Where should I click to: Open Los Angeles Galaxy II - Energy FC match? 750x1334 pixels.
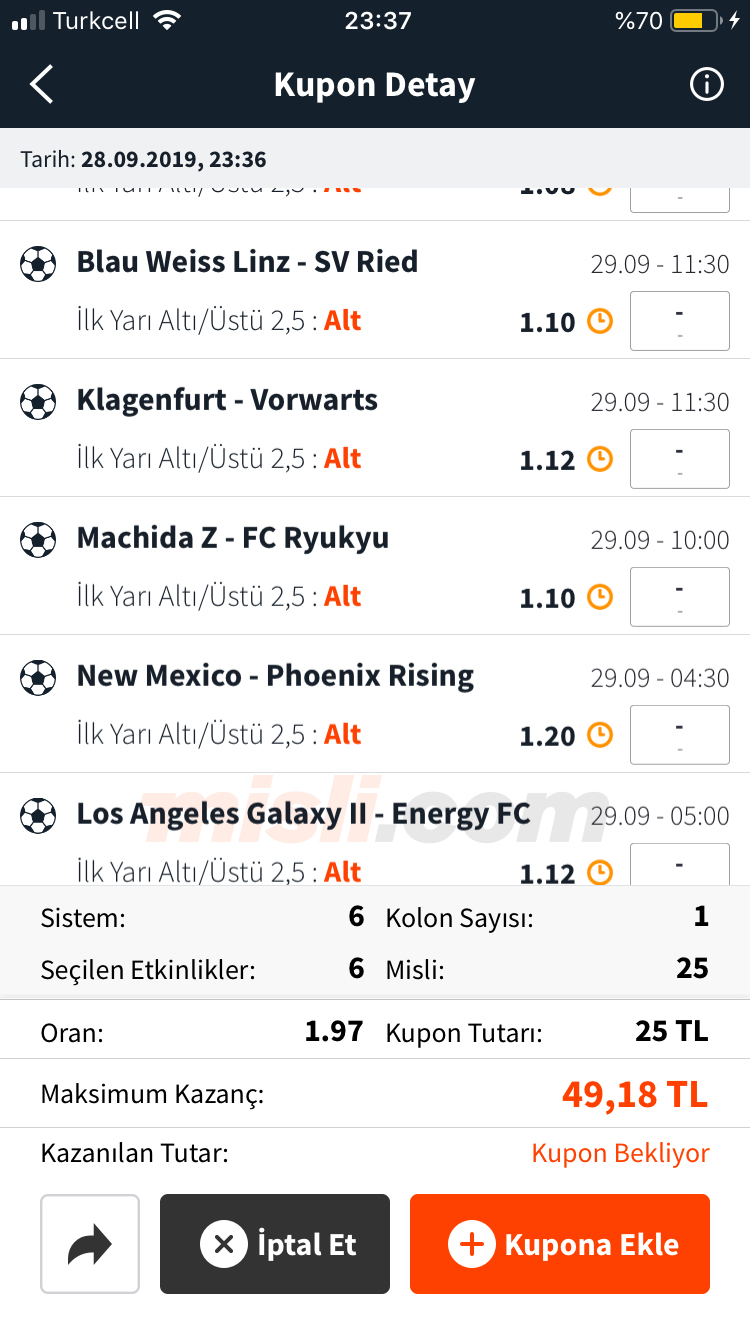303,814
